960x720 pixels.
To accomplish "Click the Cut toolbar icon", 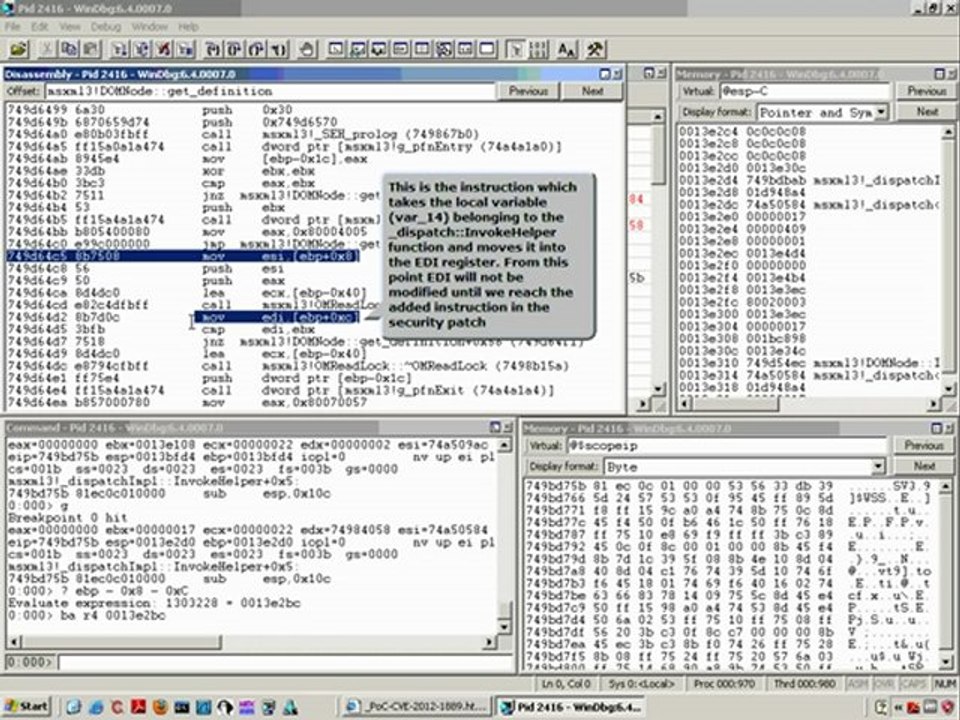I will (47, 50).
